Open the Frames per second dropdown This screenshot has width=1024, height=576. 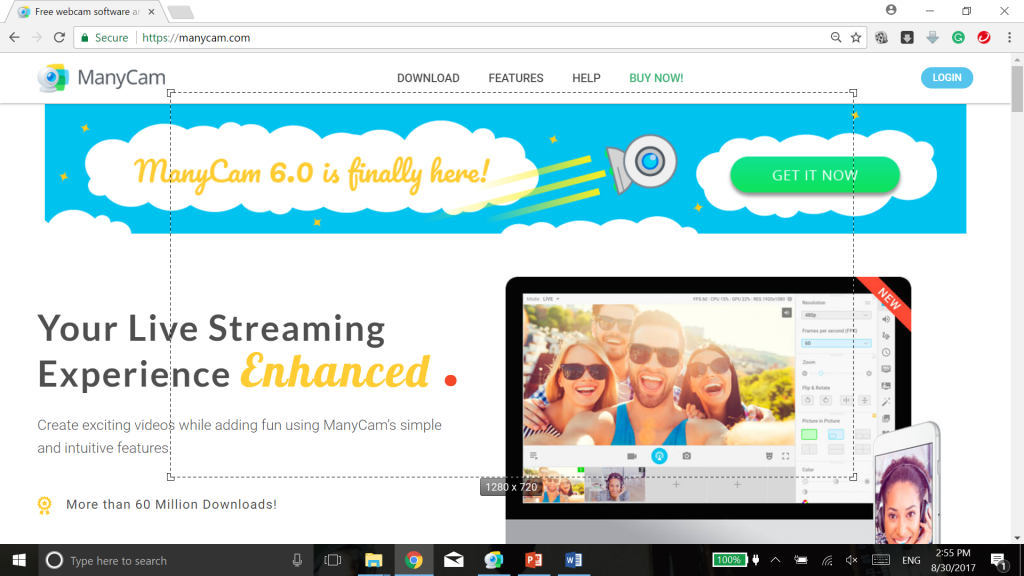pos(836,343)
